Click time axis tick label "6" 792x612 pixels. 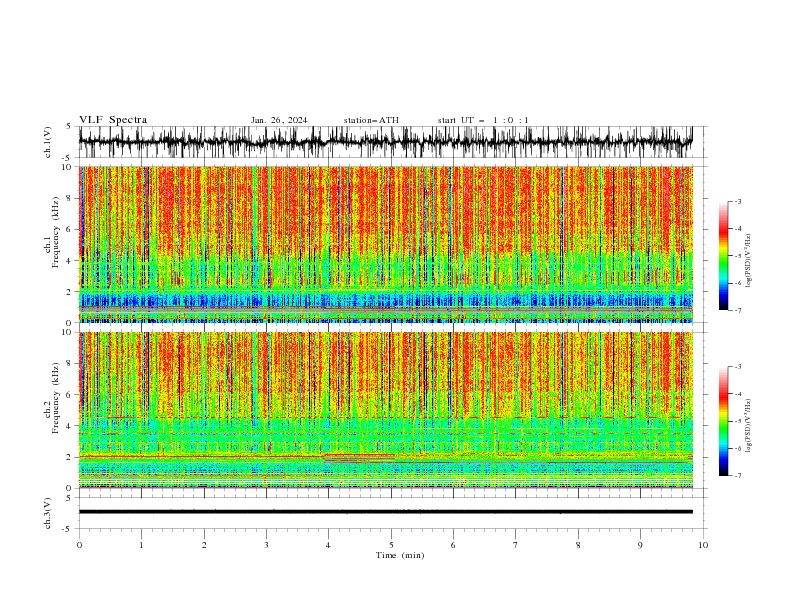coord(453,545)
